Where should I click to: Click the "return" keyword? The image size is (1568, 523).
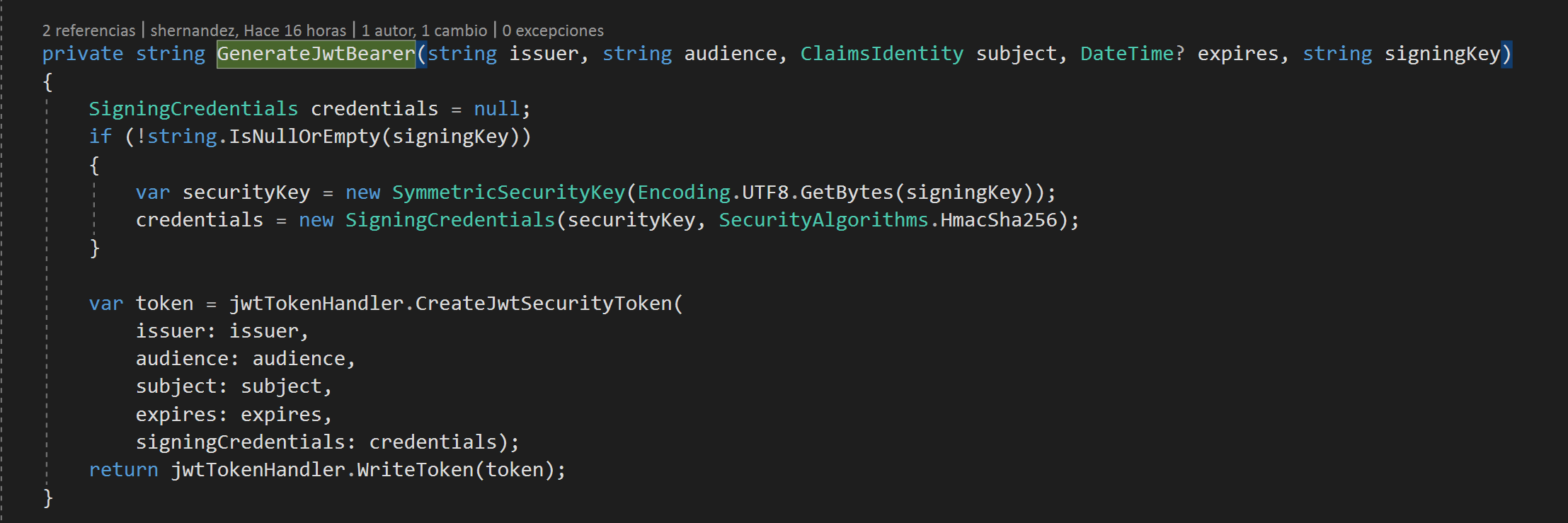coord(123,470)
